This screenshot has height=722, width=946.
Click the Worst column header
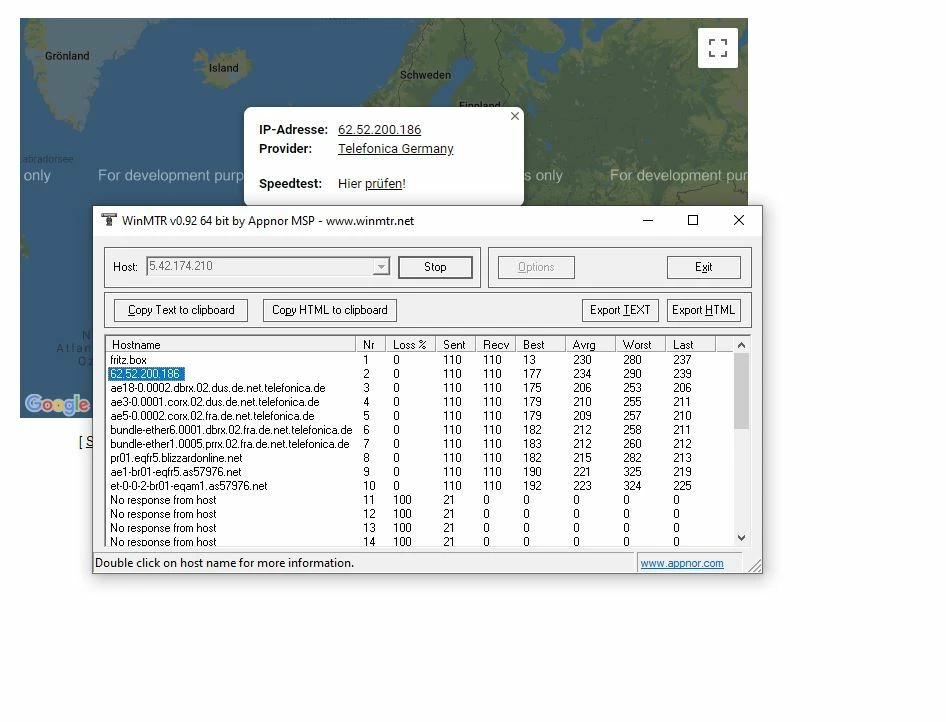click(640, 344)
